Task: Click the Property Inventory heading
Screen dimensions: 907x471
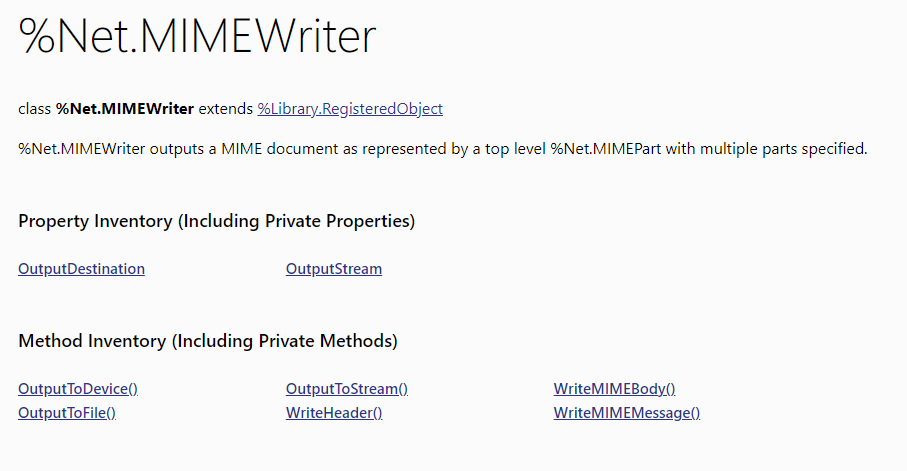Action: 216,221
